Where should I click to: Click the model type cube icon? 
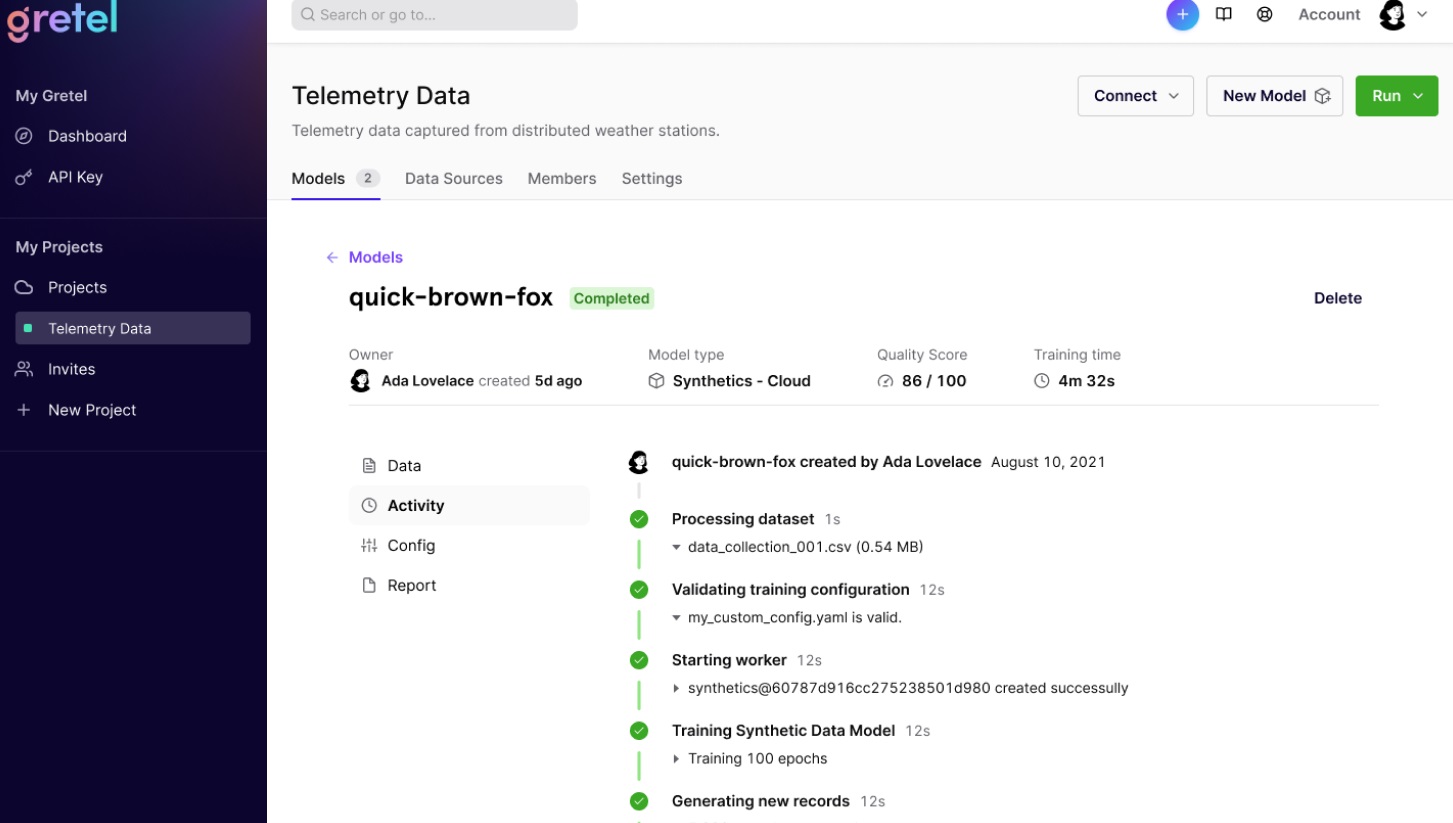(x=656, y=381)
